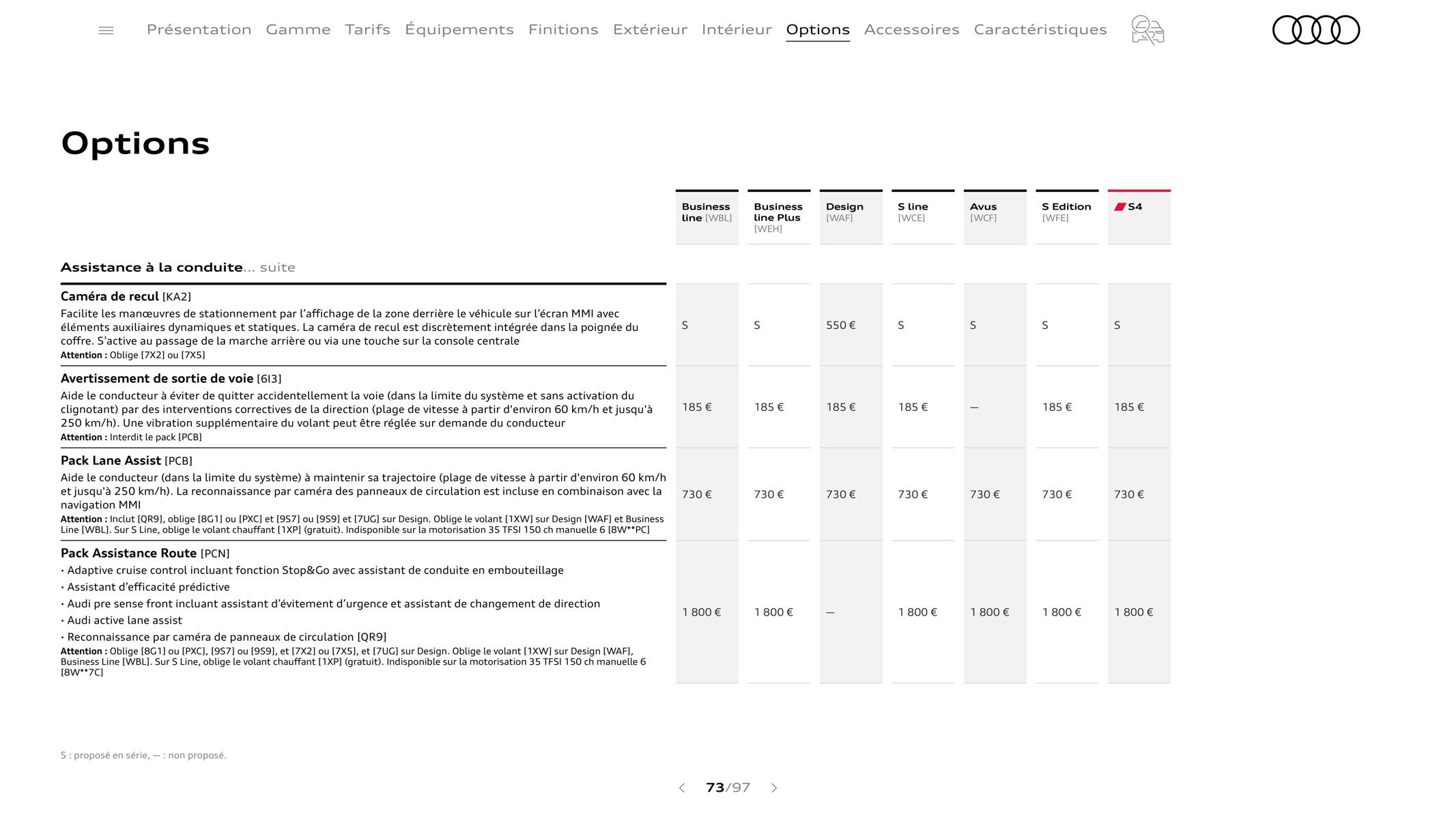Viewport: 1456px width, 819px height.
Task: Click the dealer contact car icon
Action: [x=1147, y=30]
